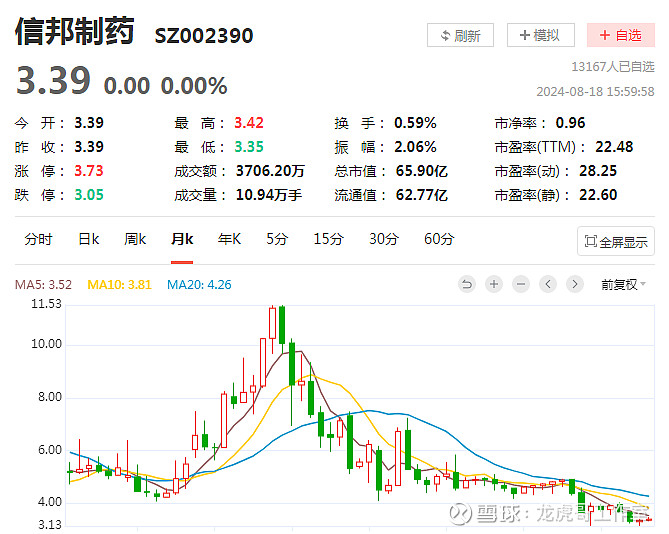The height and width of the screenshot is (534, 669).
Task: Add stock via 自选 button
Action: pos(621,35)
